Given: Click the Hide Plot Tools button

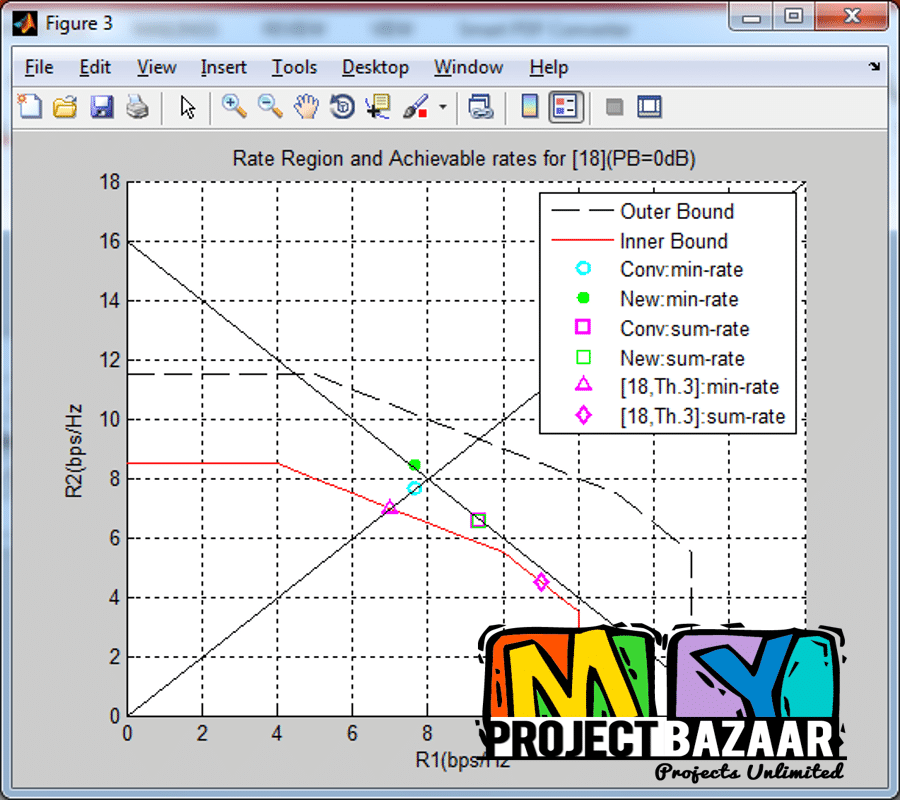Looking at the screenshot, I should tap(615, 107).
